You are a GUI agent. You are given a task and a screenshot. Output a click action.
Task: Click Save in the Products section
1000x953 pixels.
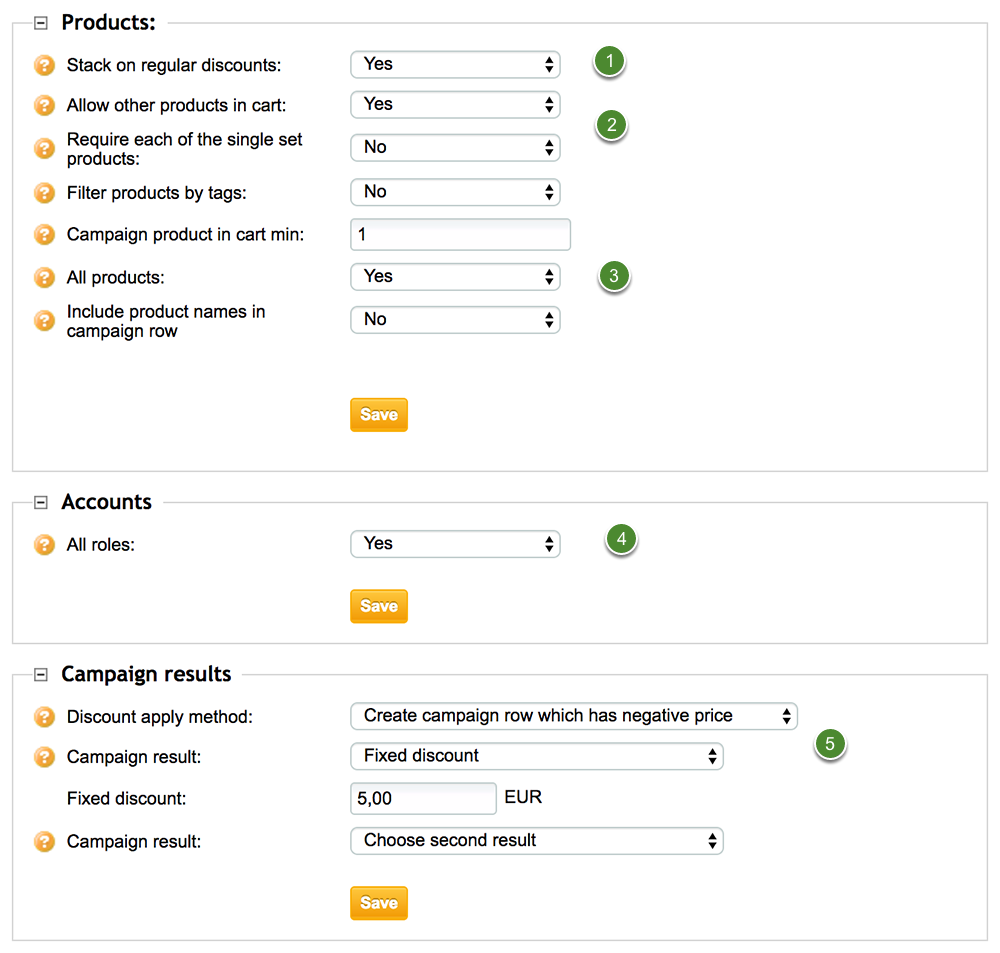pyautogui.click(x=378, y=414)
